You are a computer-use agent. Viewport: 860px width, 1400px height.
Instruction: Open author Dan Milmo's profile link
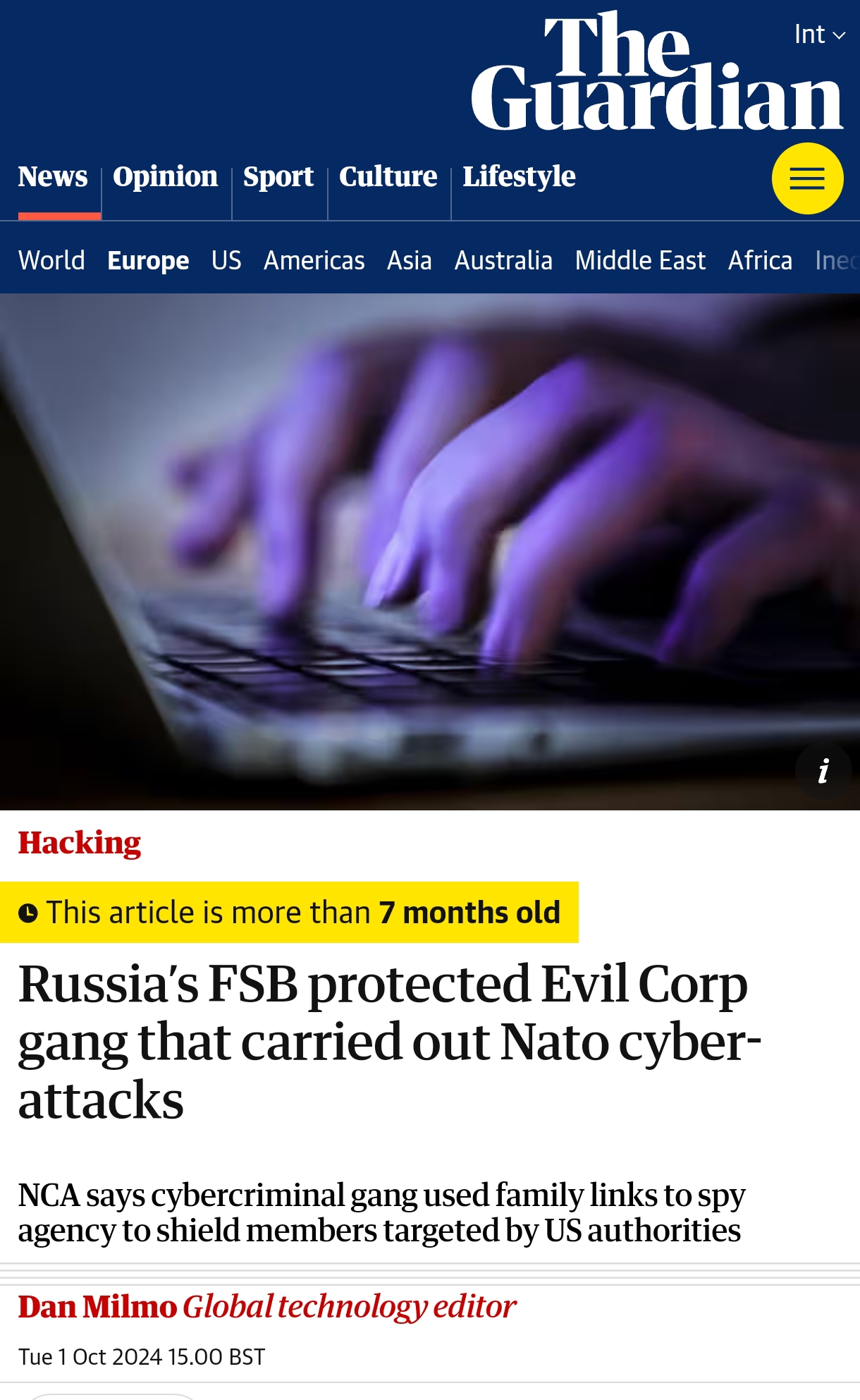pyautogui.click(x=97, y=1306)
